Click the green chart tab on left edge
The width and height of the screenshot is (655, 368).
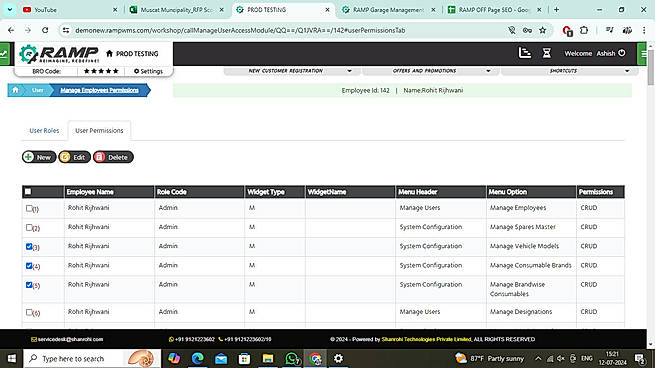point(4,54)
